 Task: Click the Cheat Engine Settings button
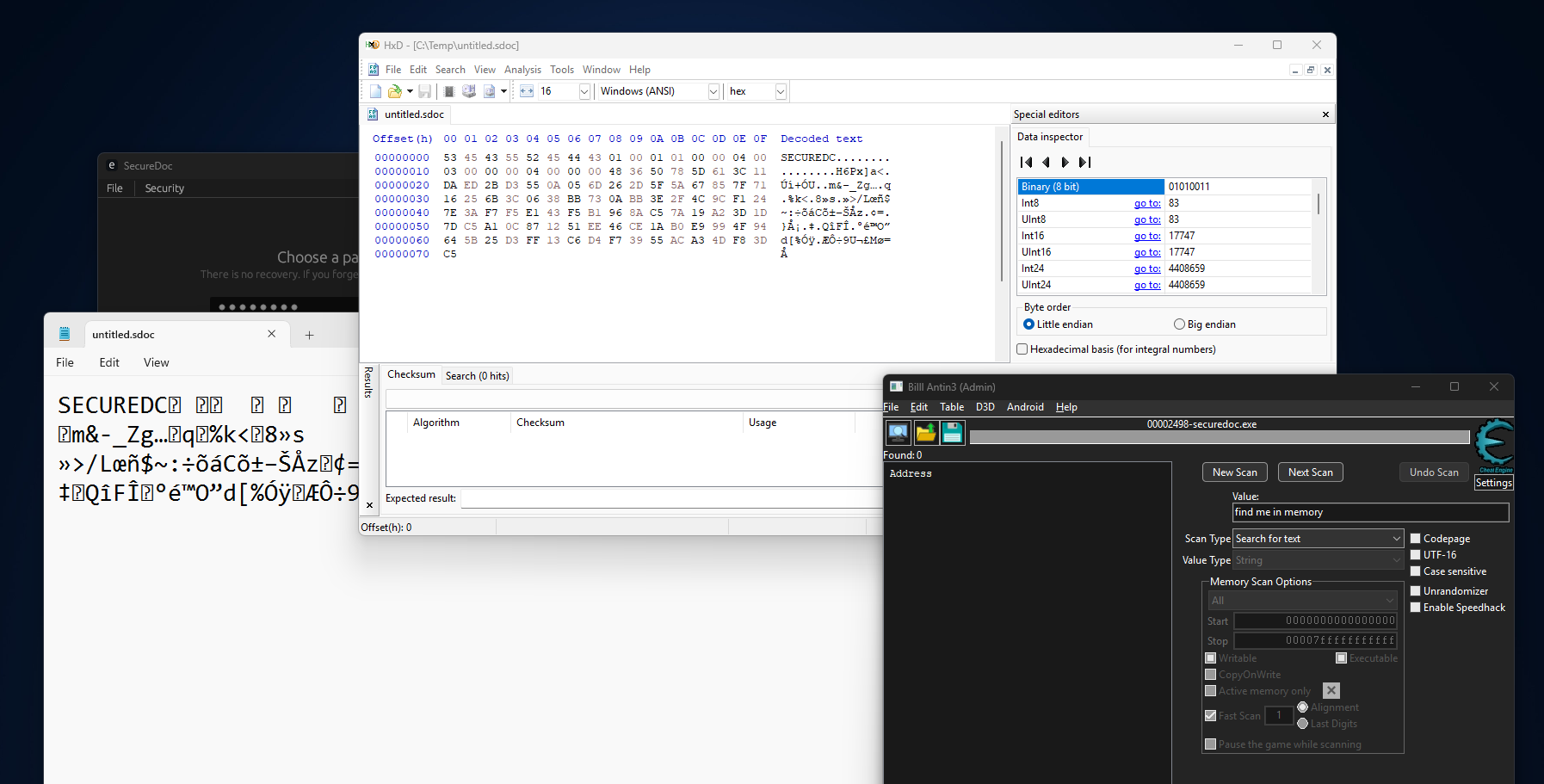(1493, 483)
